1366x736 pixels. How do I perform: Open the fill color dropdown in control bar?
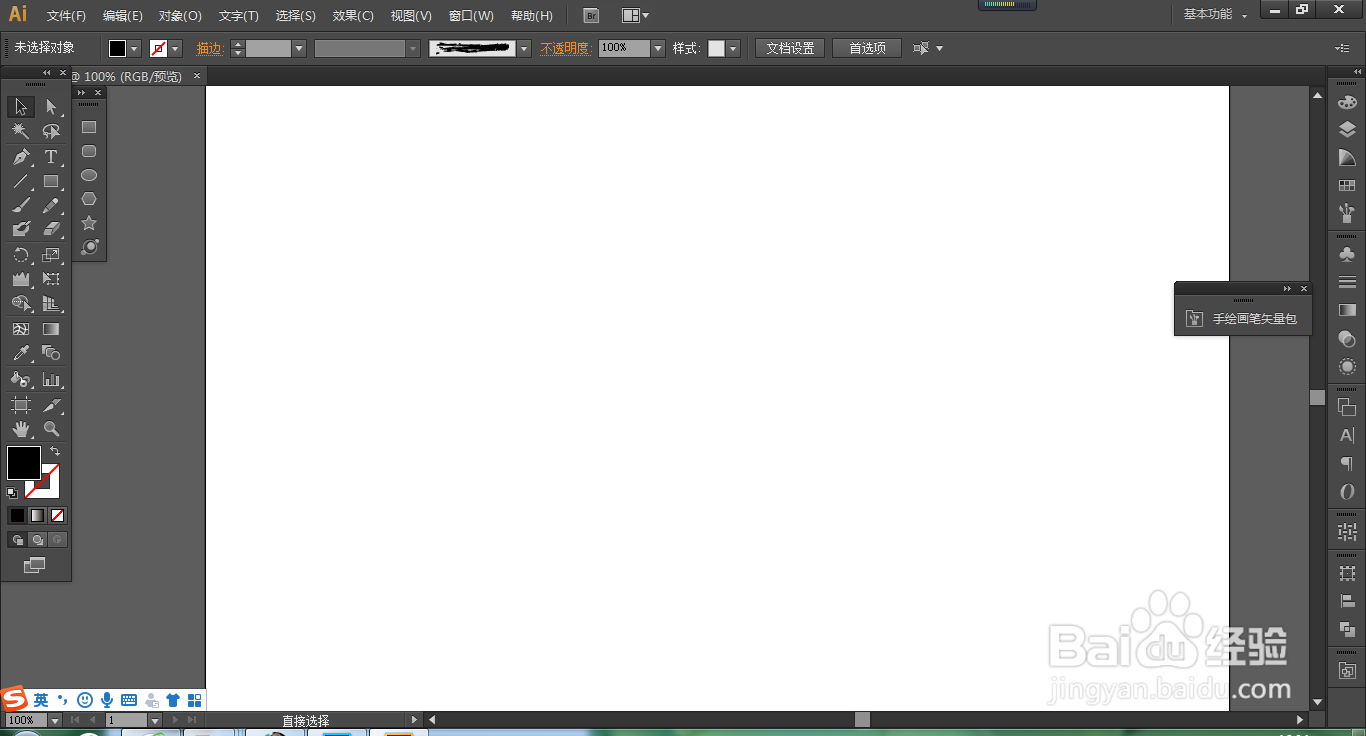click(x=136, y=48)
